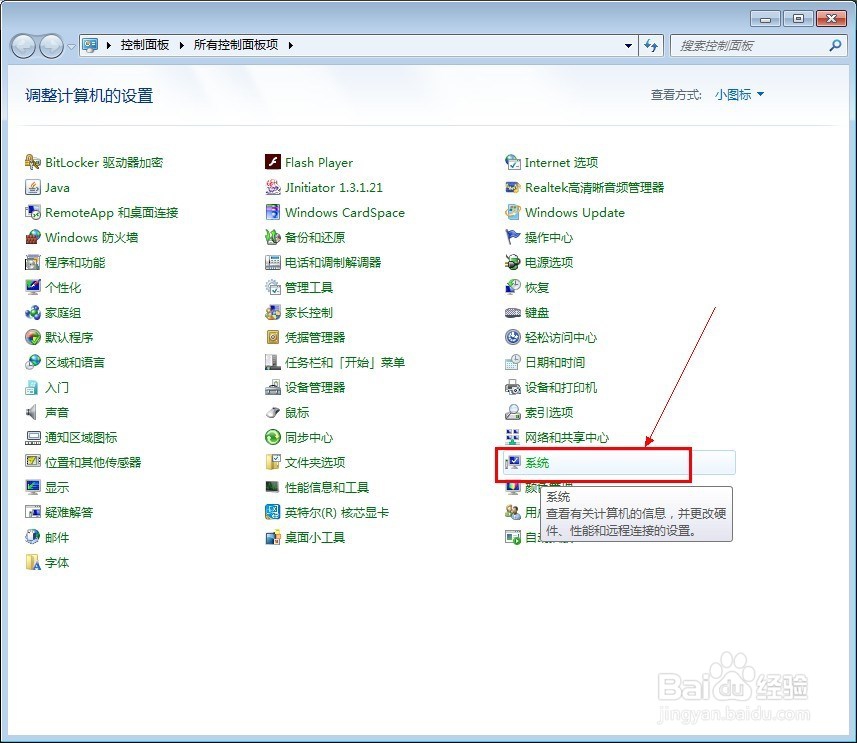
Task: Open the 任务栏和「开始」菜单 link
Action: point(345,362)
